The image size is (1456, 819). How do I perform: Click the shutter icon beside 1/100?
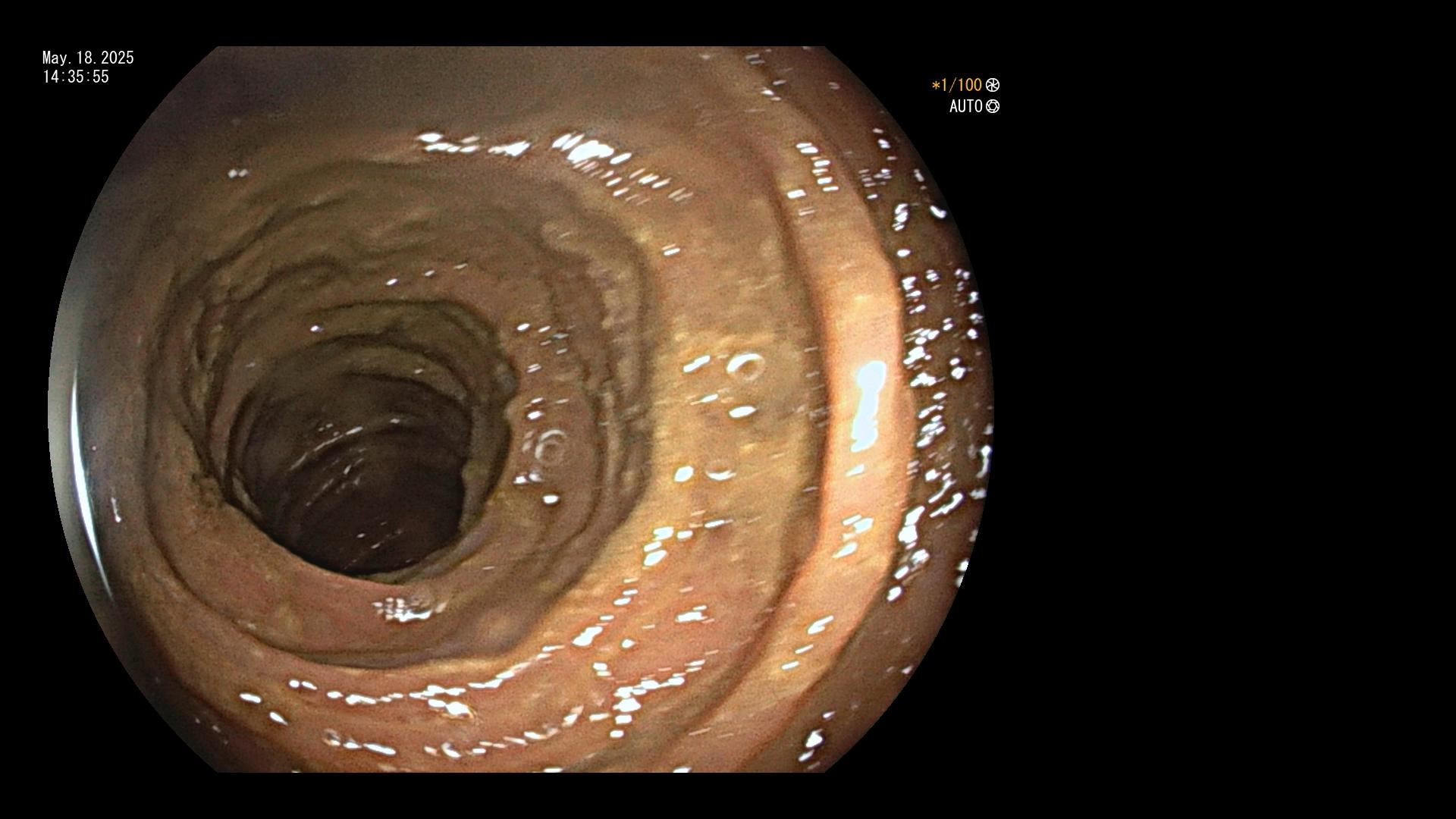tap(993, 85)
